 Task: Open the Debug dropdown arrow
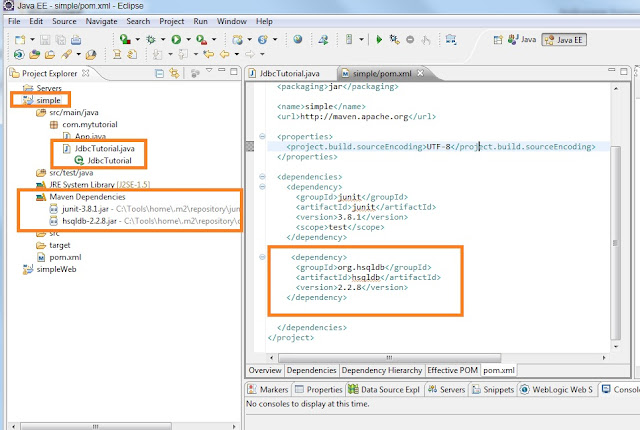coord(163,40)
